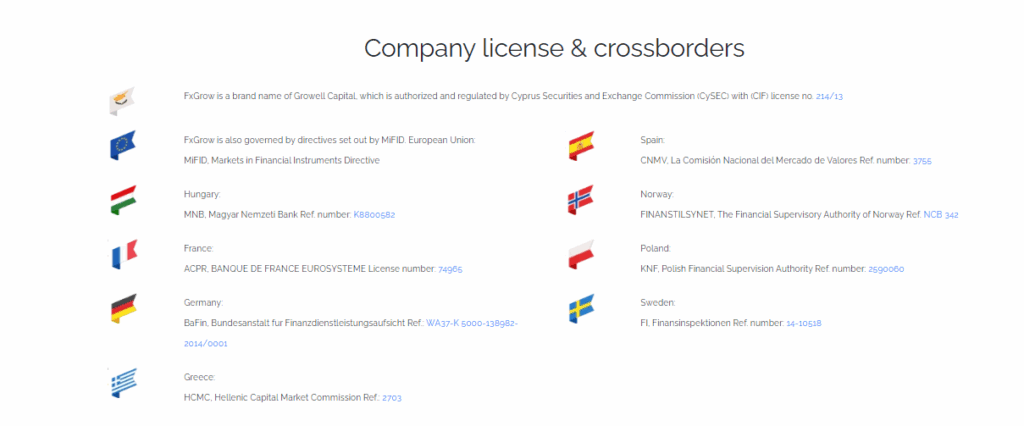
Task: Click the Company license & crossborders heading
Action: coord(554,48)
